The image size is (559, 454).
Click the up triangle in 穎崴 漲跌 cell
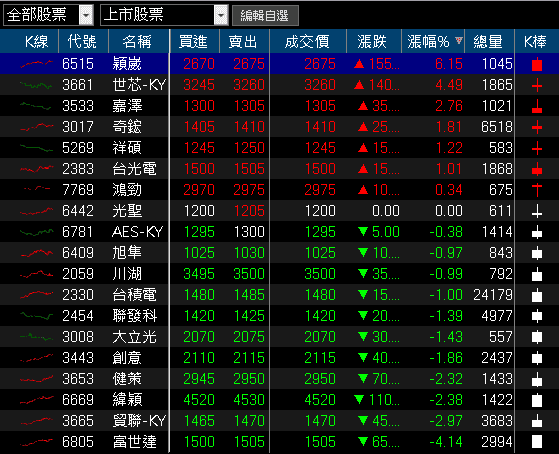pyautogui.click(x=359, y=64)
